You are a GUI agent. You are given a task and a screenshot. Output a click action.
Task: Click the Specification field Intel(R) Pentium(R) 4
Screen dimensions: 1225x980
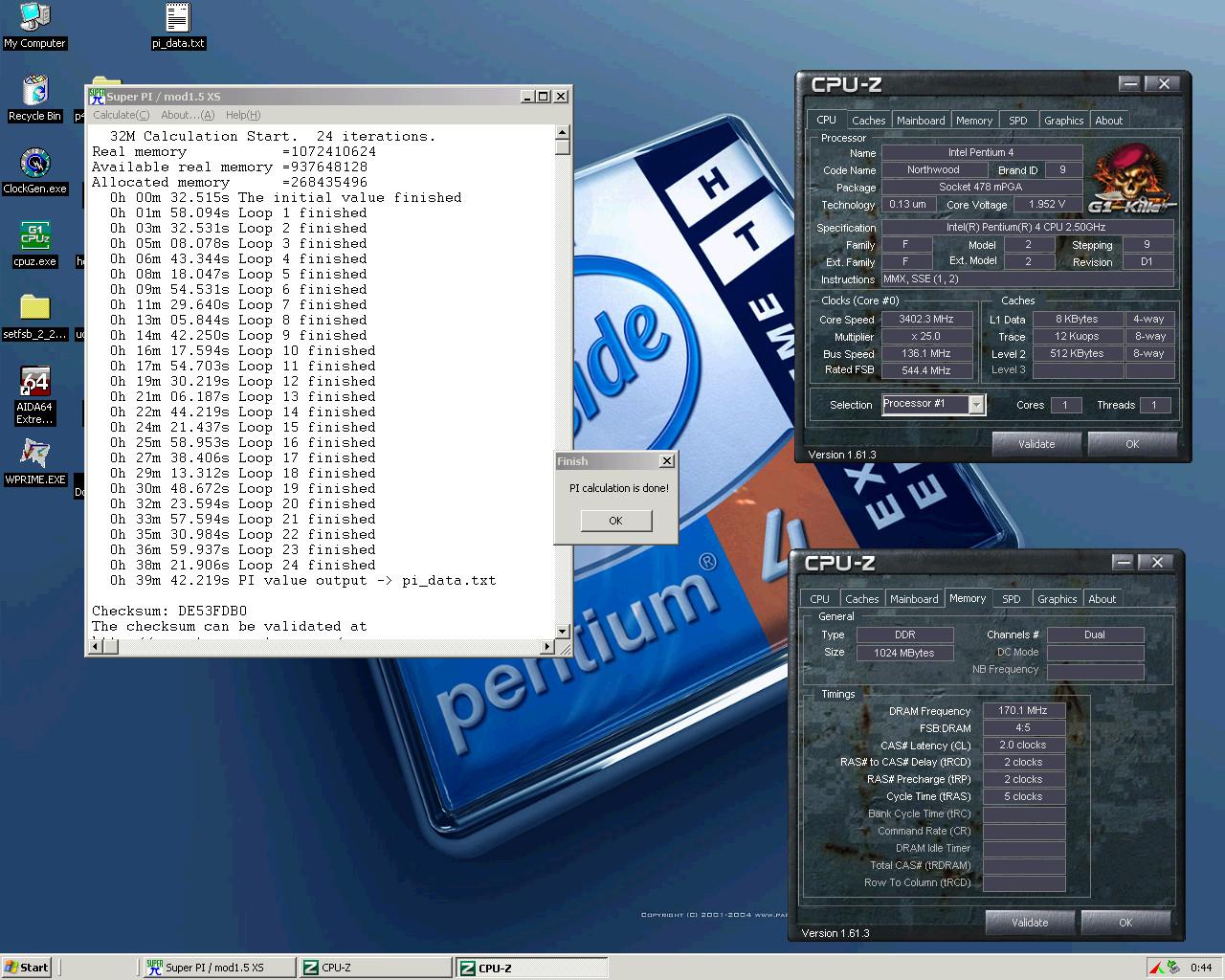1026,228
